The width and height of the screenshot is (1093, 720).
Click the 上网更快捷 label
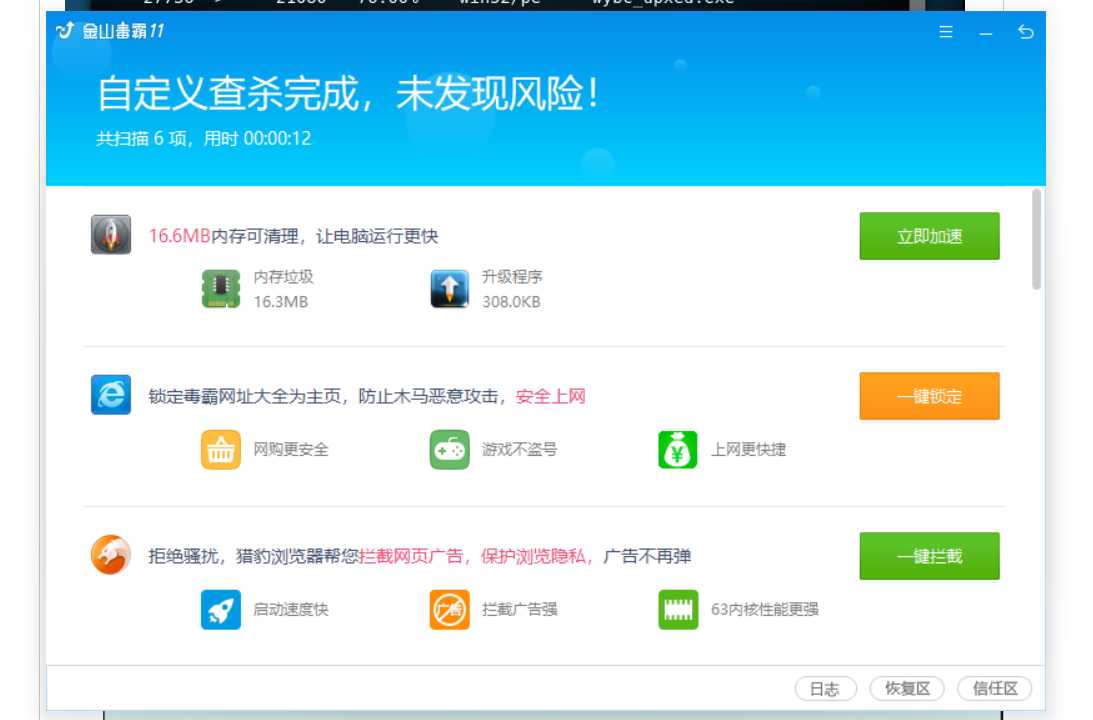pyautogui.click(x=748, y=450)
